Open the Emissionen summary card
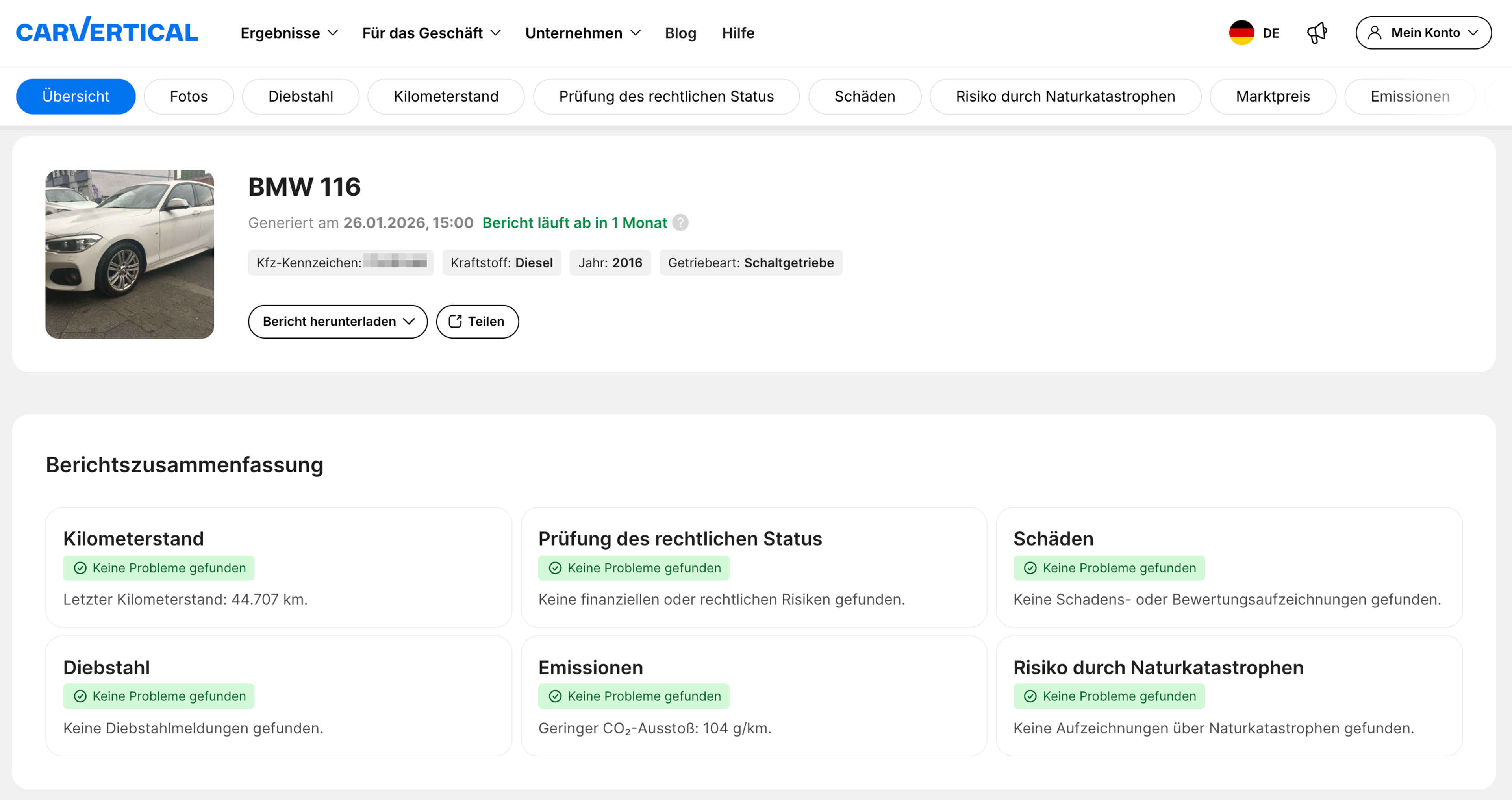 tap(754, 696)
